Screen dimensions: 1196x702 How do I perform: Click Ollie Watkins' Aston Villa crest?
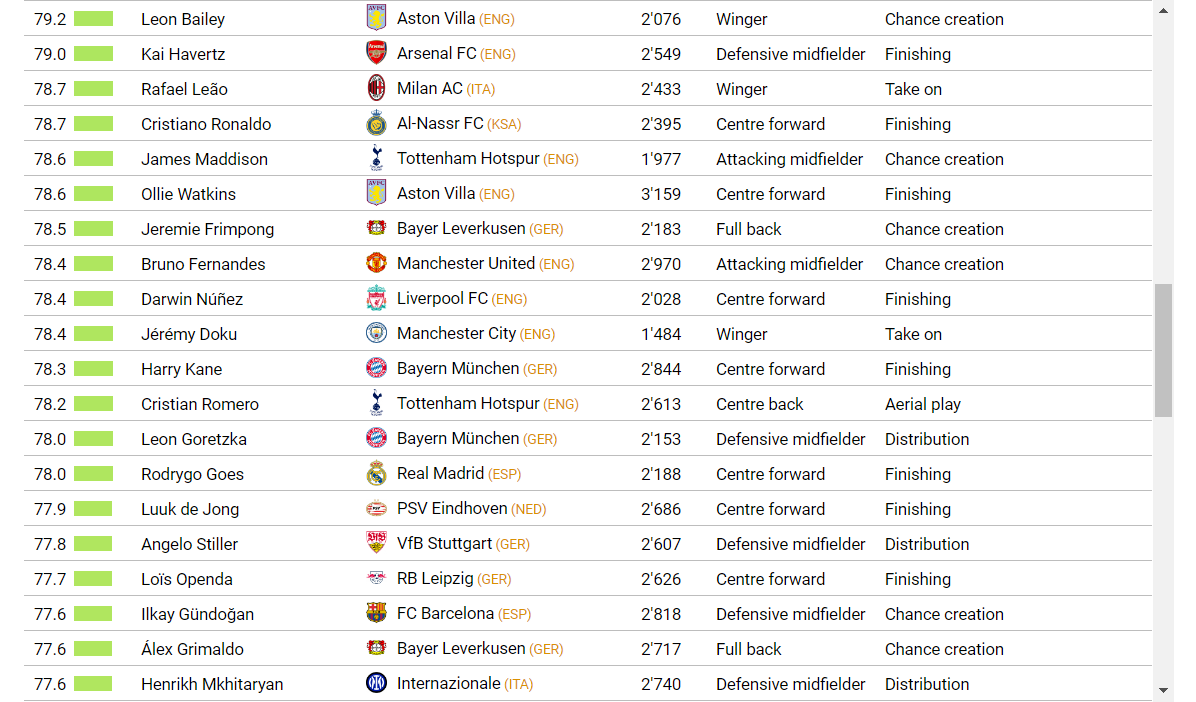click(376, 193)
